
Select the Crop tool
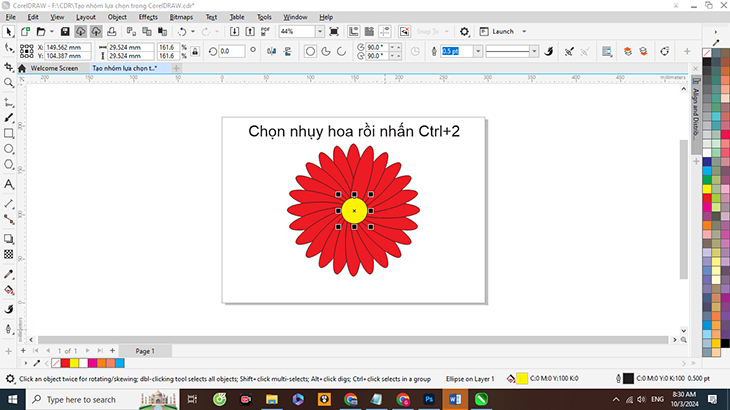click(8, 67)
